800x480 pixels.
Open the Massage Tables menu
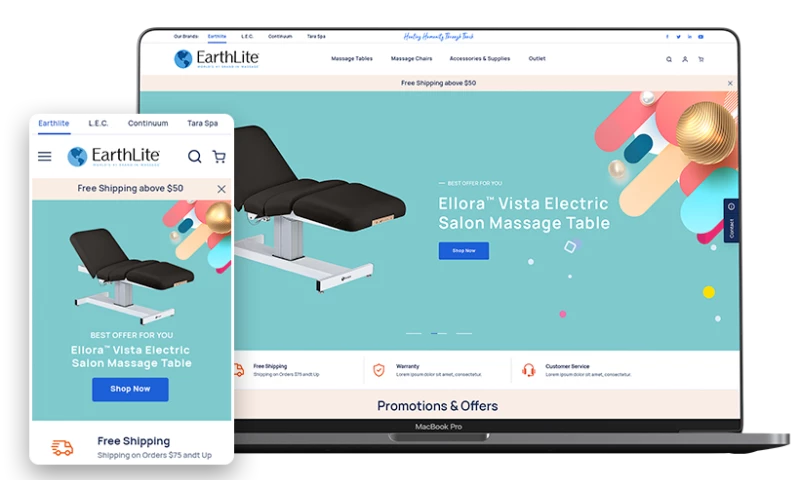(x=352, y=59)
